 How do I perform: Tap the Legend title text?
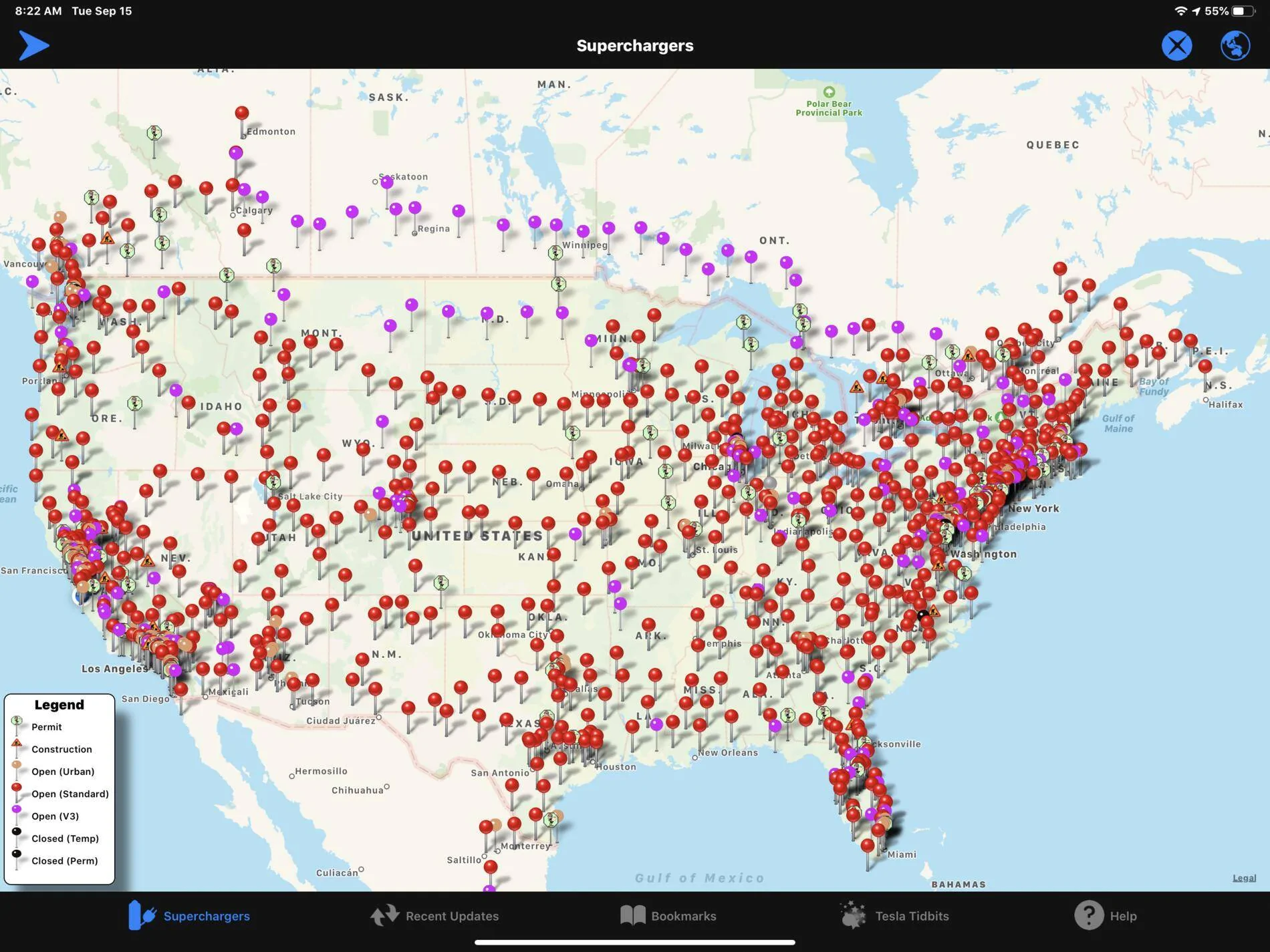pyautogui.click(x=59, y=705)
